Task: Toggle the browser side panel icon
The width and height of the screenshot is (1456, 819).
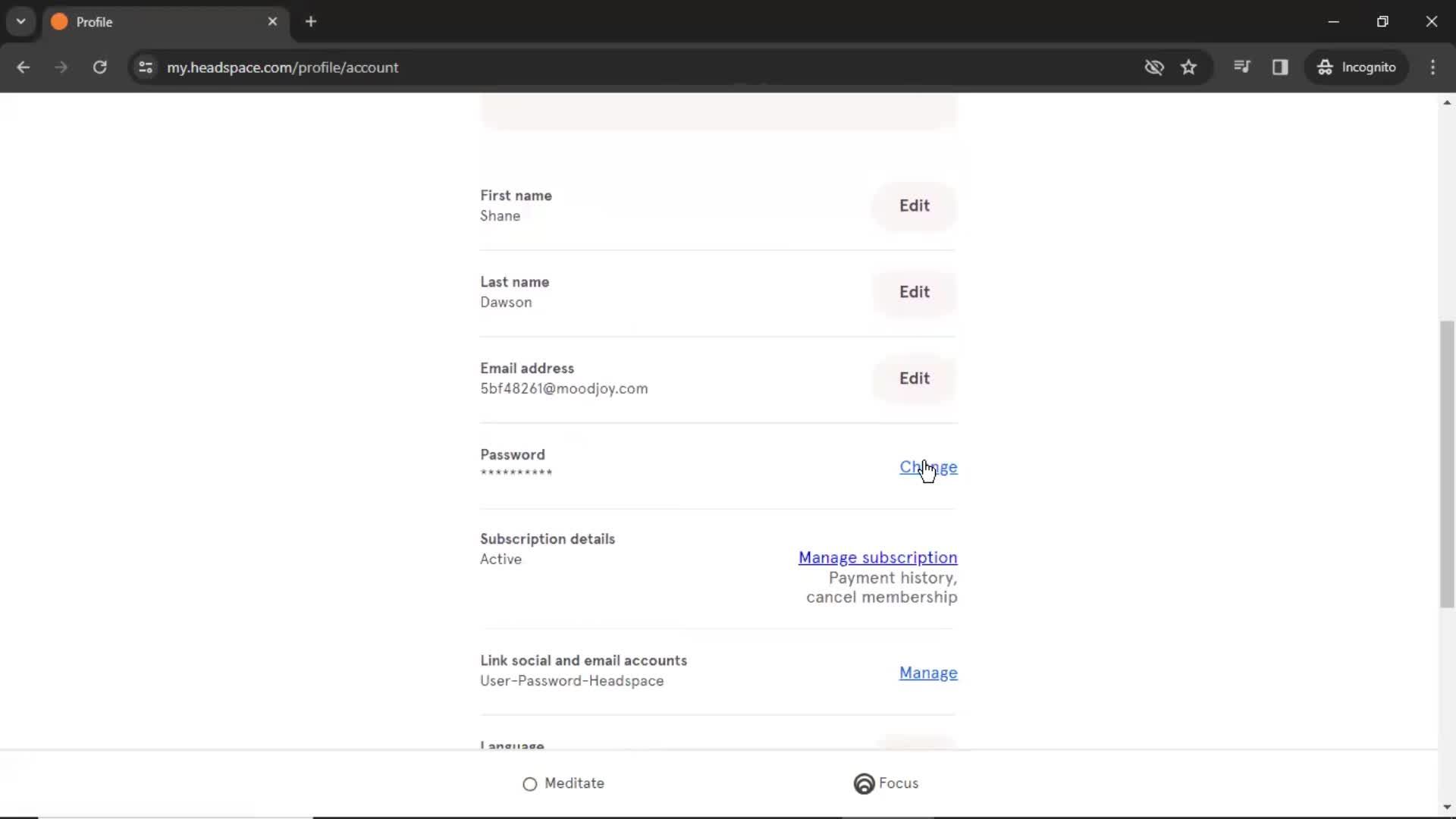Action: coord(1280,67)
